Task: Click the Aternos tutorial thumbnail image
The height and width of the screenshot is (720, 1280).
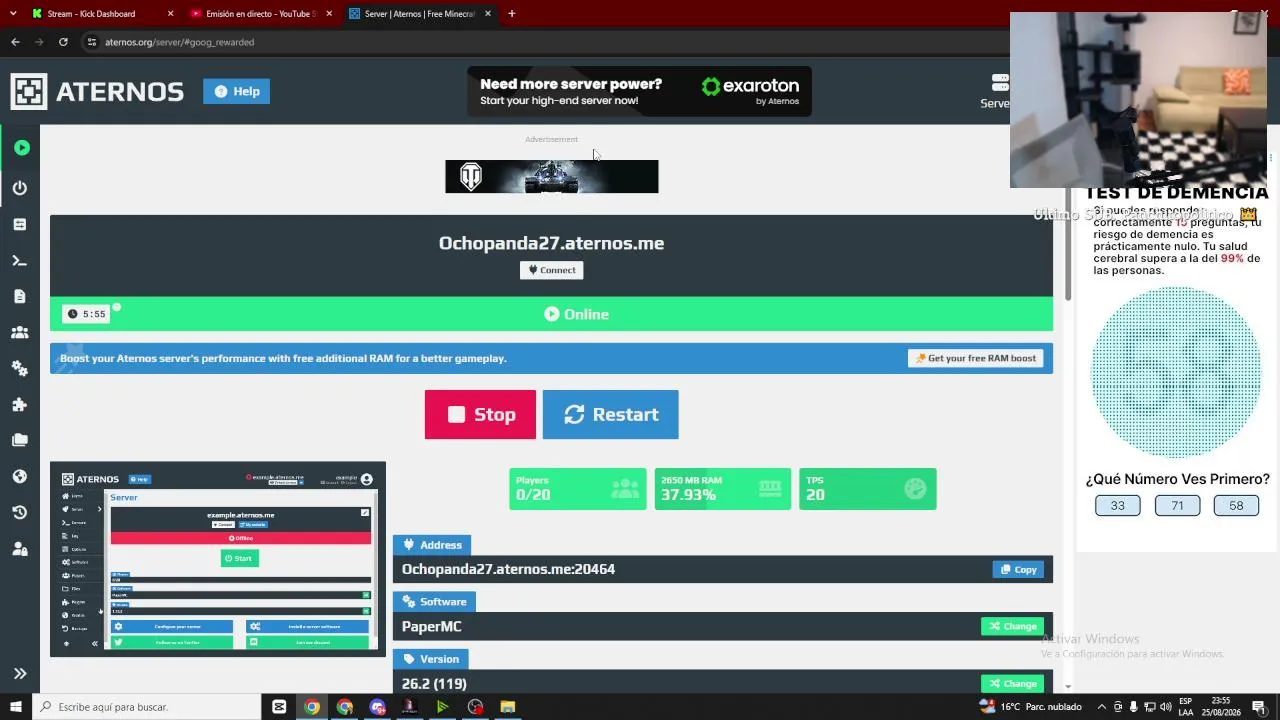Action: [218, 559]
